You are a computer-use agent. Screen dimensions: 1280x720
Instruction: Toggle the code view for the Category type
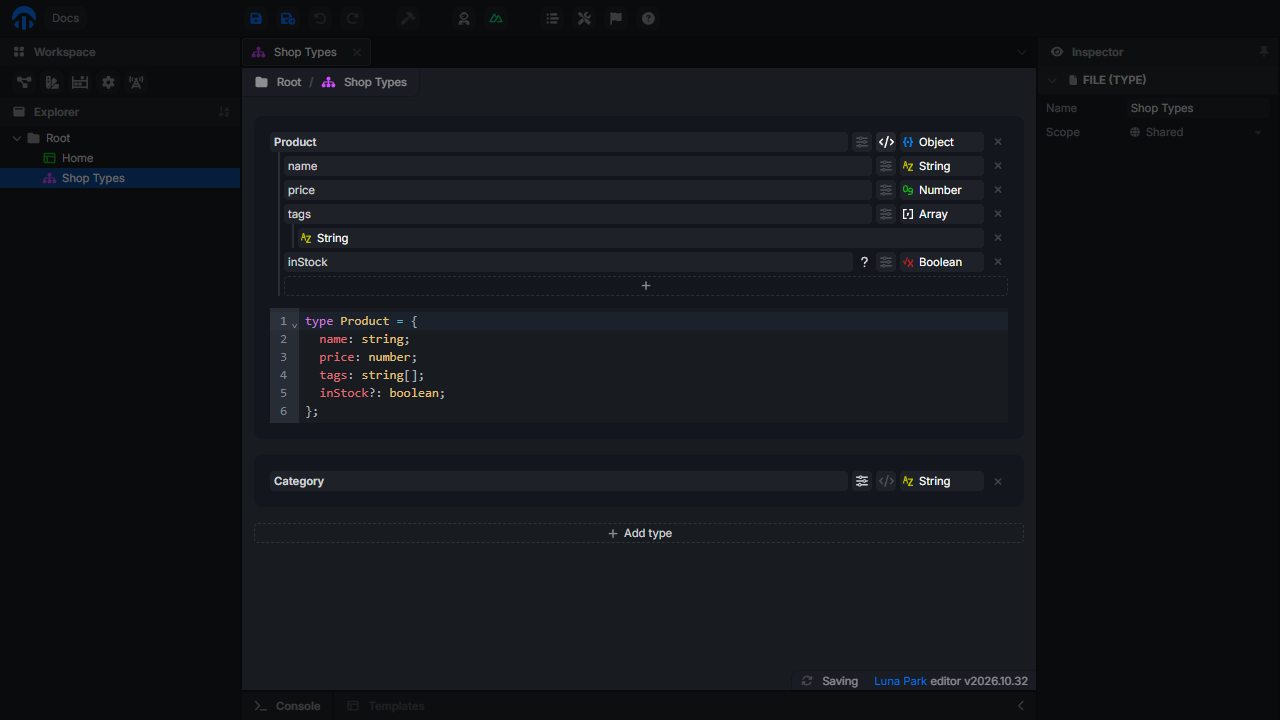click(x=886, y=481)
